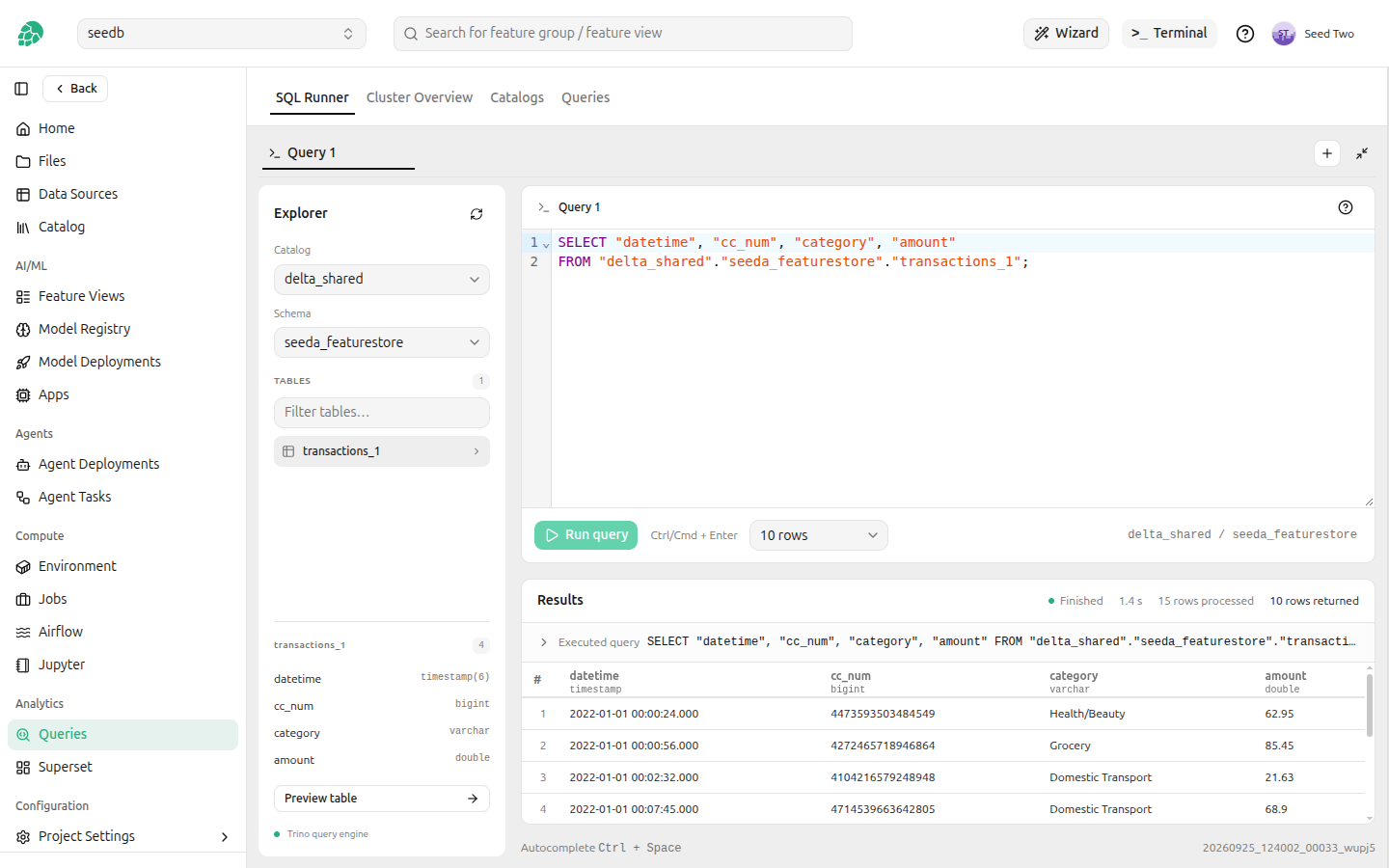The image size is (1389, 868).
Task: Open Airflow in sidebar
Action: tap(123, 632)
